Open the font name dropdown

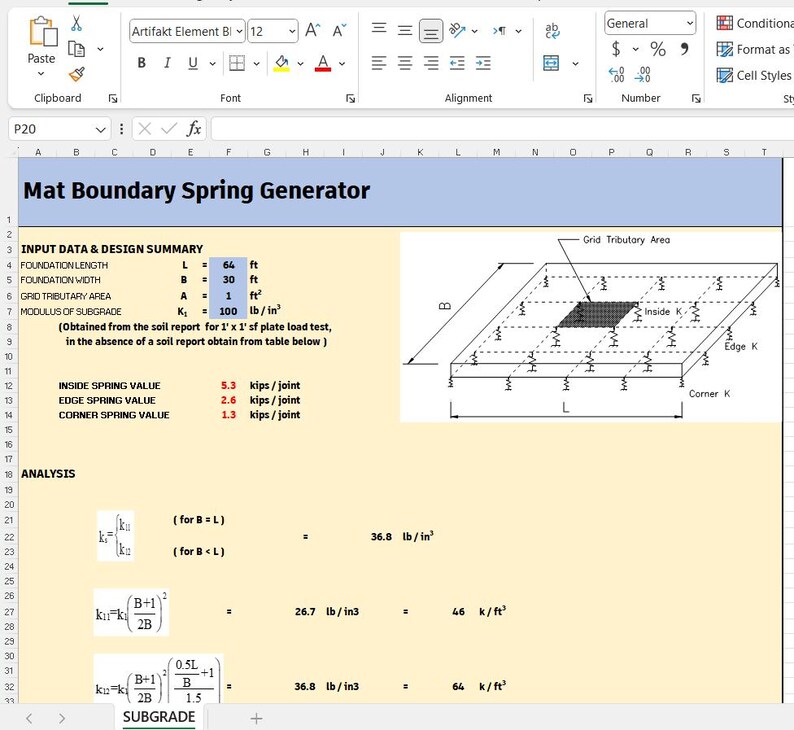point(239,31)
